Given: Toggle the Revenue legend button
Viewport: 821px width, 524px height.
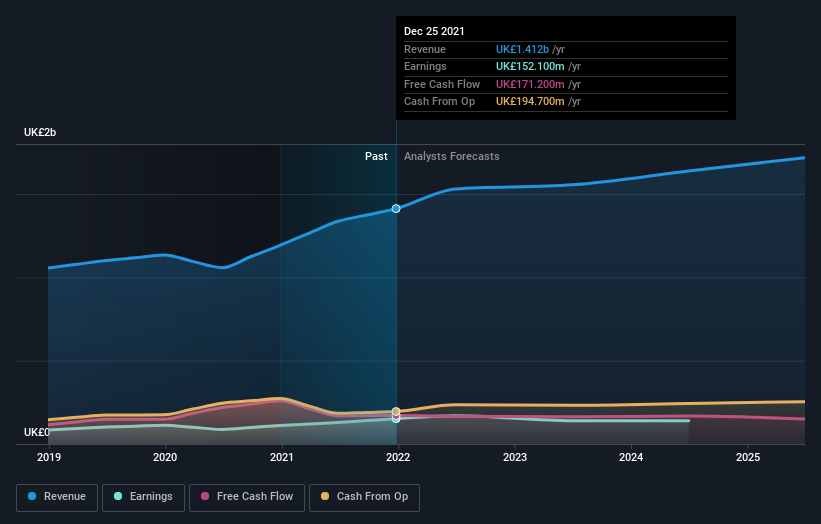Looking at the screenshot, I should pos(57,497).
